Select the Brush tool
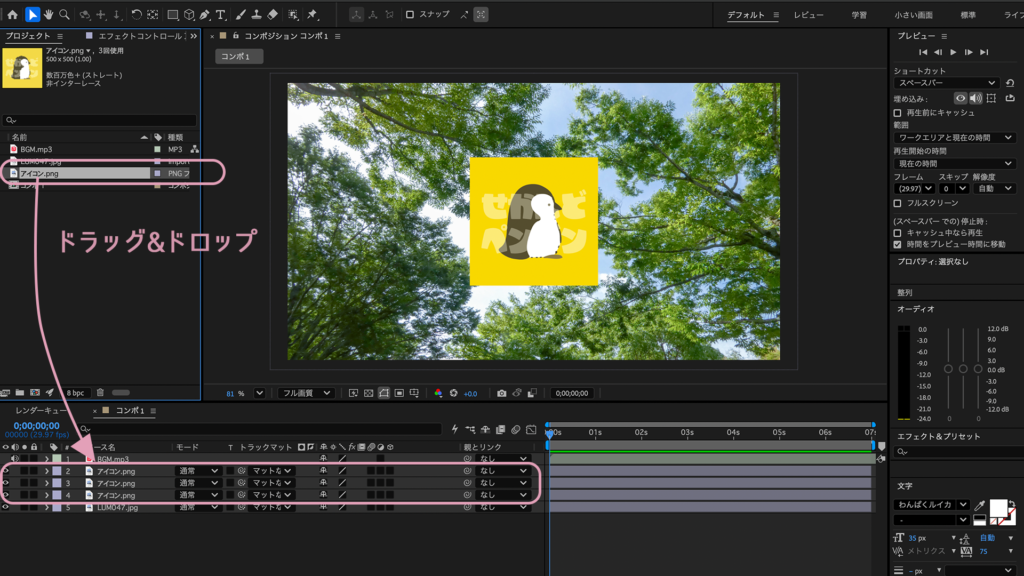This screenshot has height=576, width=1024. click(240, 14)
